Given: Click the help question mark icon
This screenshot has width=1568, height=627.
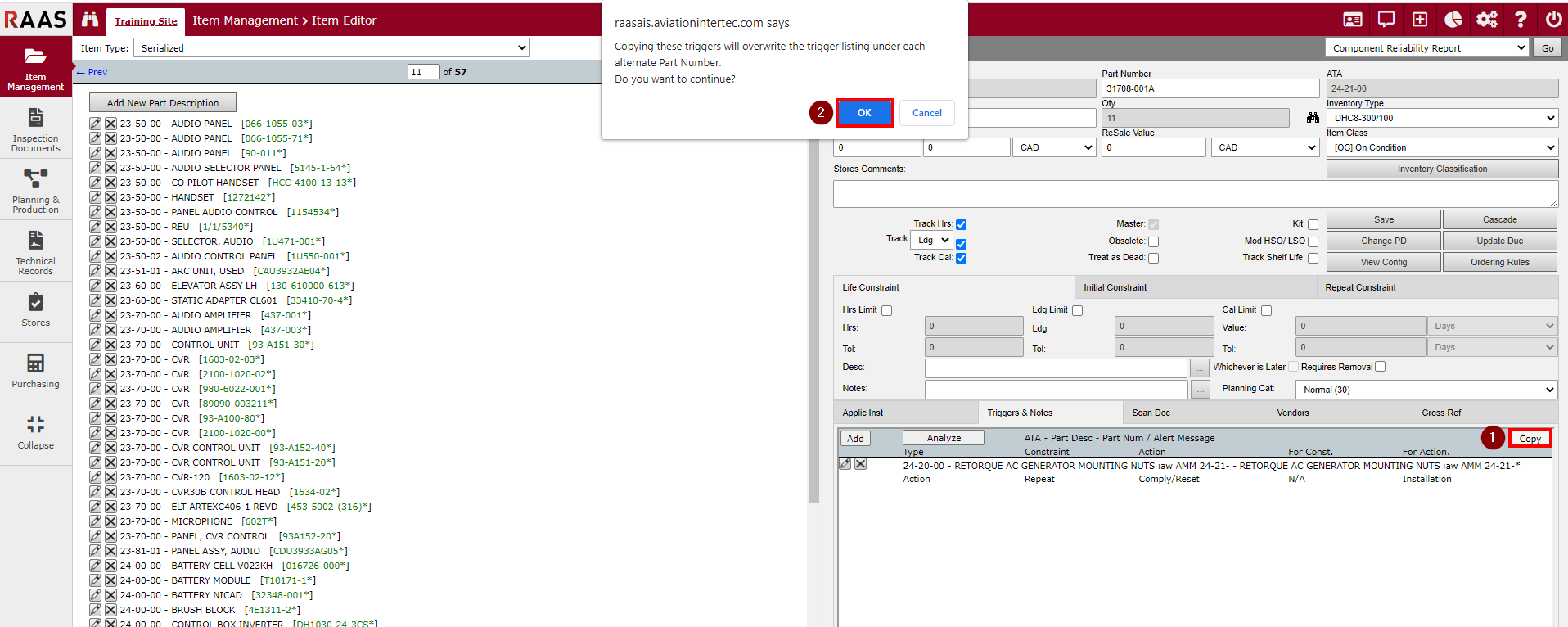Looking at the screenshot, I should click(x=1520, y=20).
